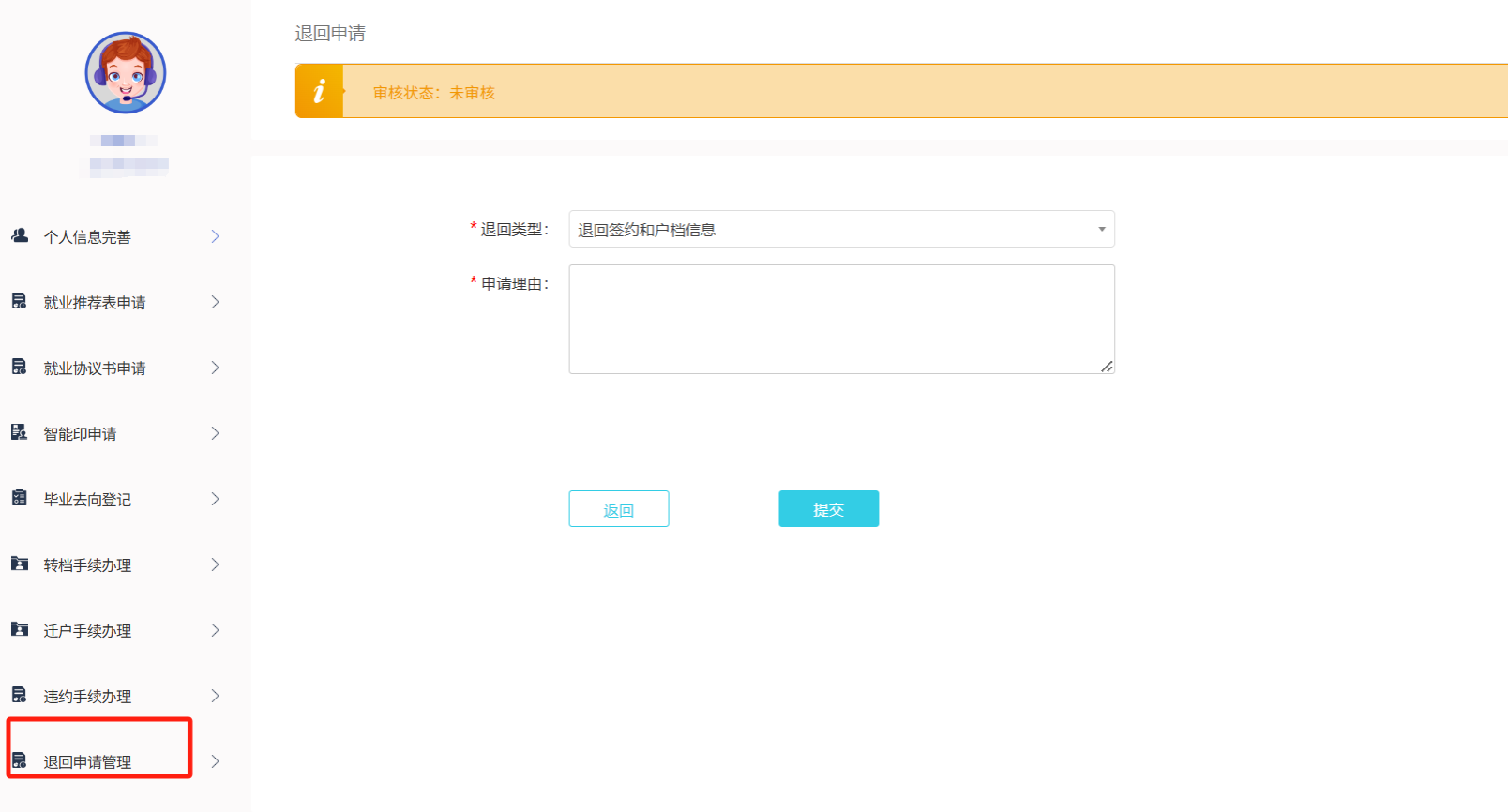The image size is (1508, 812).
Task: Click the 就业协议书申请 document icon
Action: 19,367
